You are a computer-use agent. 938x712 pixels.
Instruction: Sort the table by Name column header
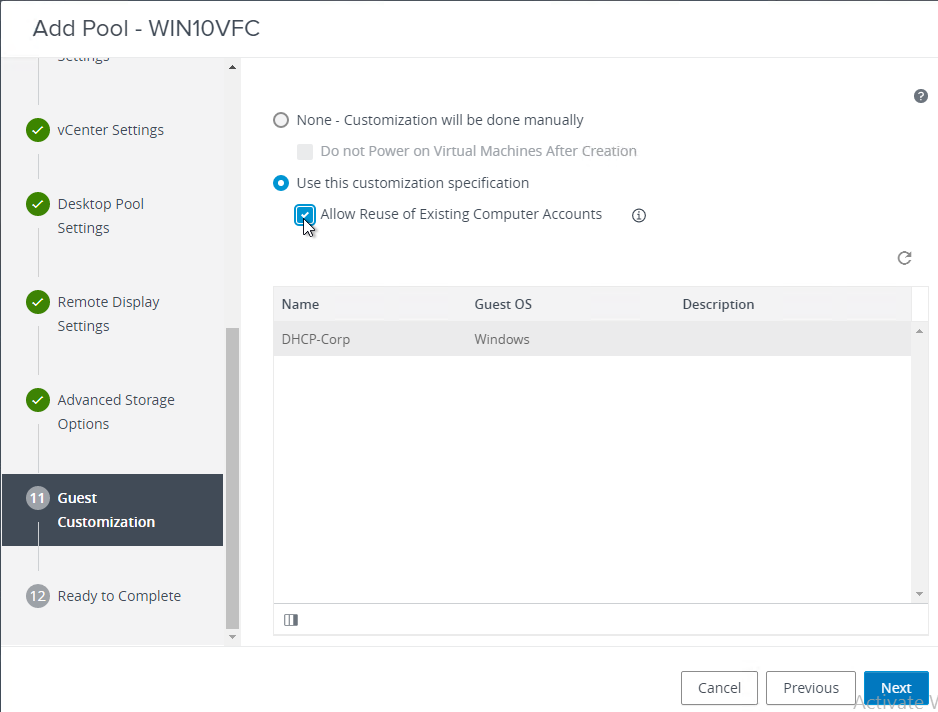tap(301, 304)
